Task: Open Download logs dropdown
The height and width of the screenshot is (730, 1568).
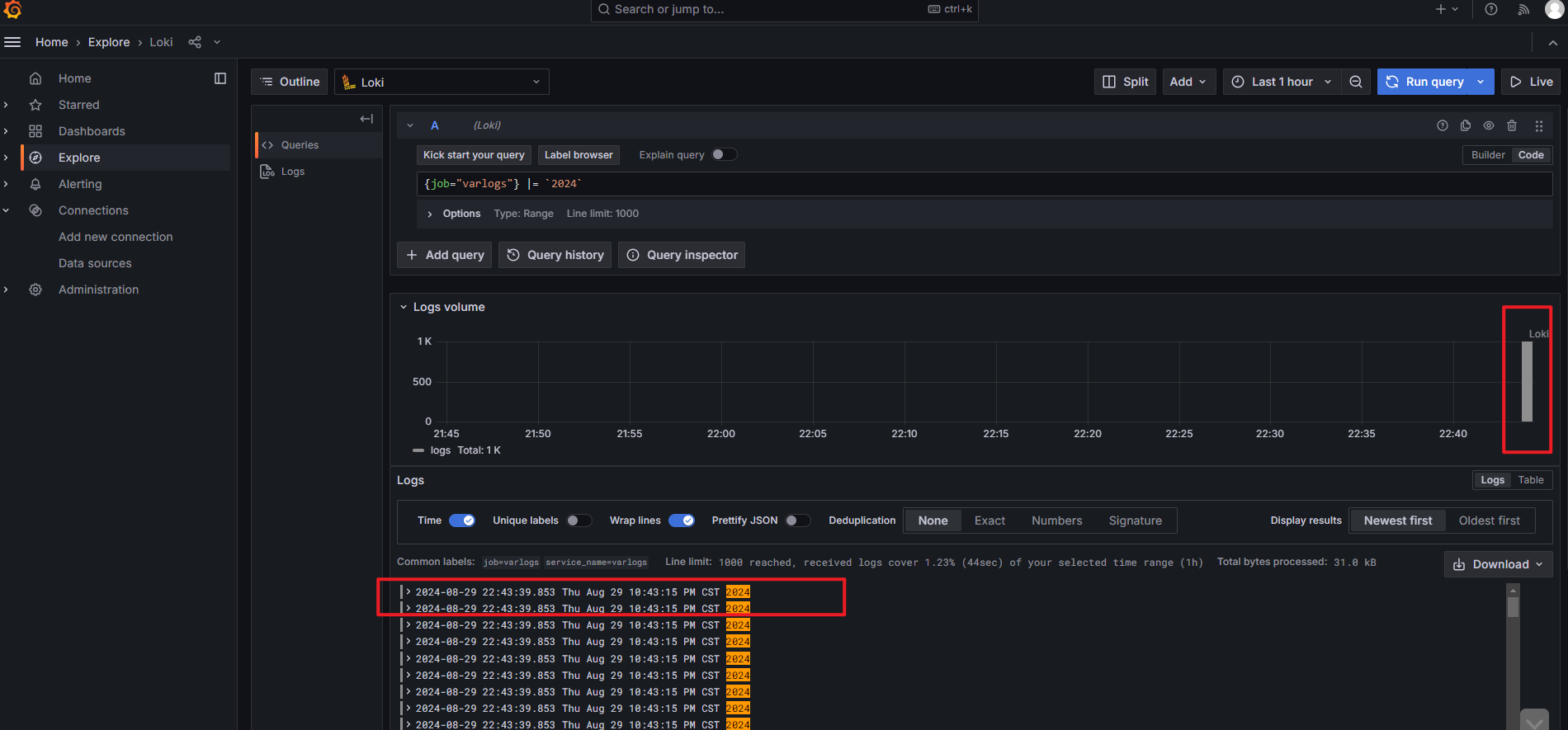Action: tap(1498, 564)
